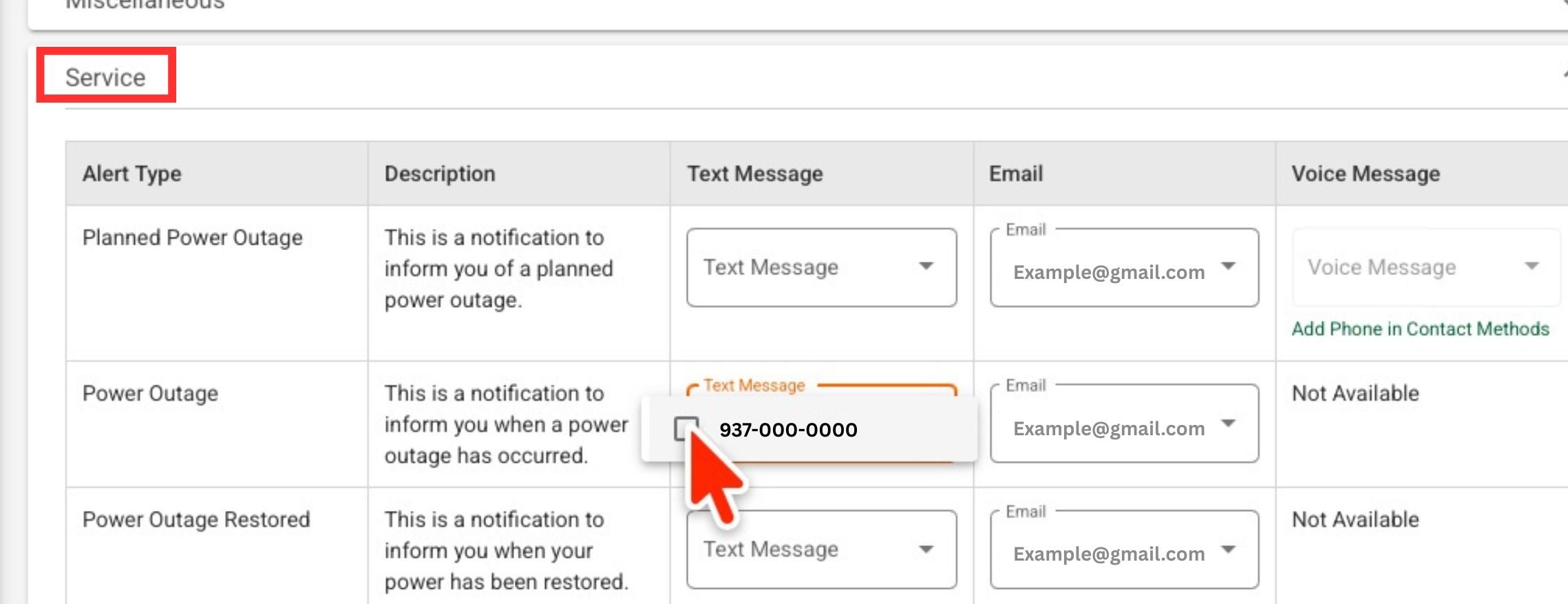This screenshot has width=1568, height=604.
Task: Open Planned Power Outage Voice Message dropdown
Action: coord(1426,267)
